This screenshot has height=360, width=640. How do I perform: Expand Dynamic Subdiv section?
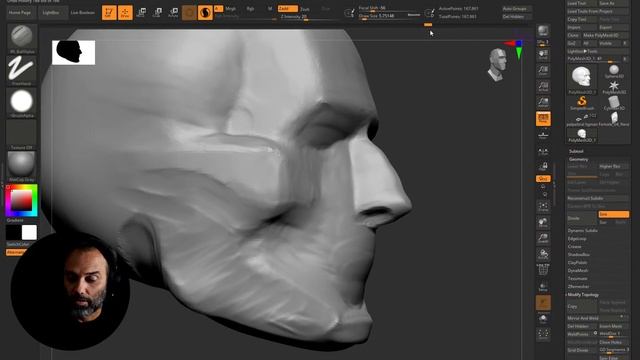coord(582,230)
